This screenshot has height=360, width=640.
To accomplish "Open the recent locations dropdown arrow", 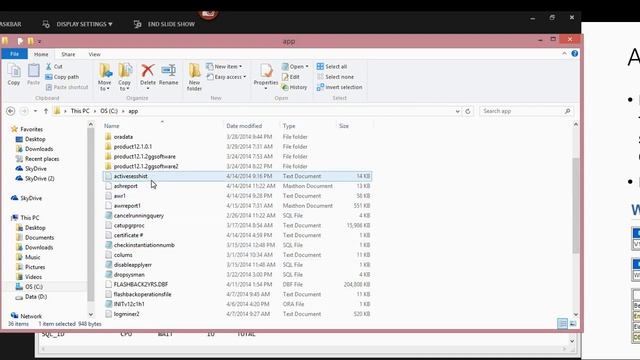I will (36, 111).
